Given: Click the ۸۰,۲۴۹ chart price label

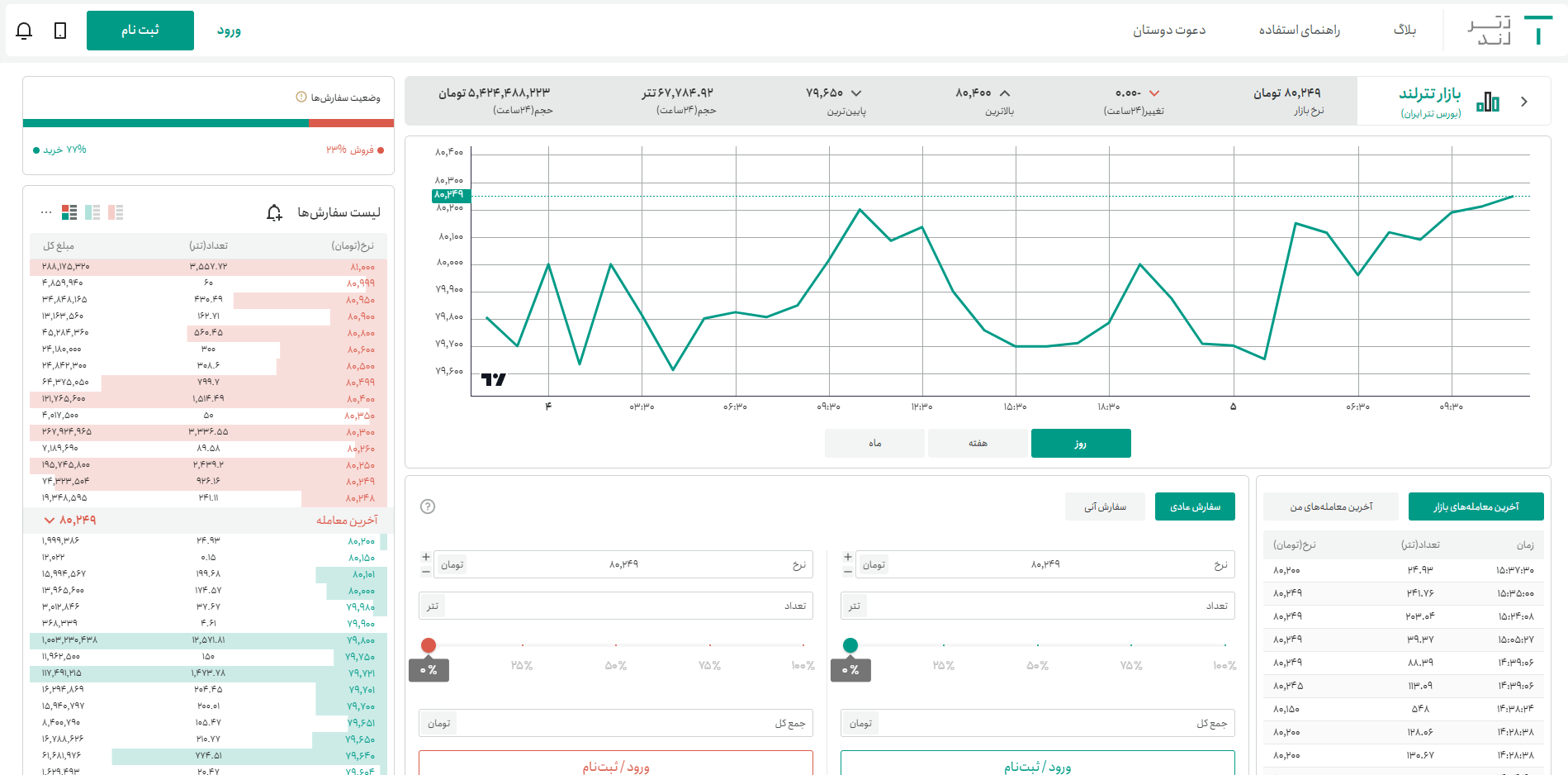Looking at the screenshot, I should click(x=450, y=195).
